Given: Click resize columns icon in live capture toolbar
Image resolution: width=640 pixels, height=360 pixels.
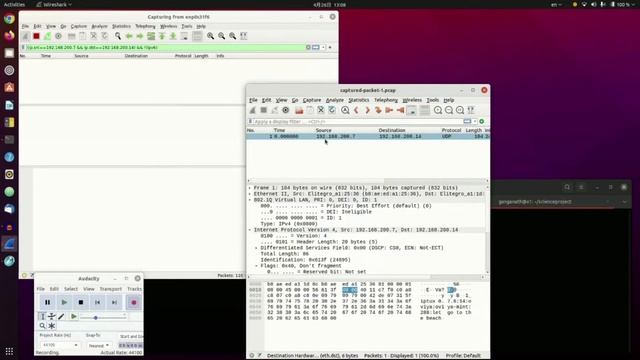Looking at the screenshot, I should (x=244, y=36).
